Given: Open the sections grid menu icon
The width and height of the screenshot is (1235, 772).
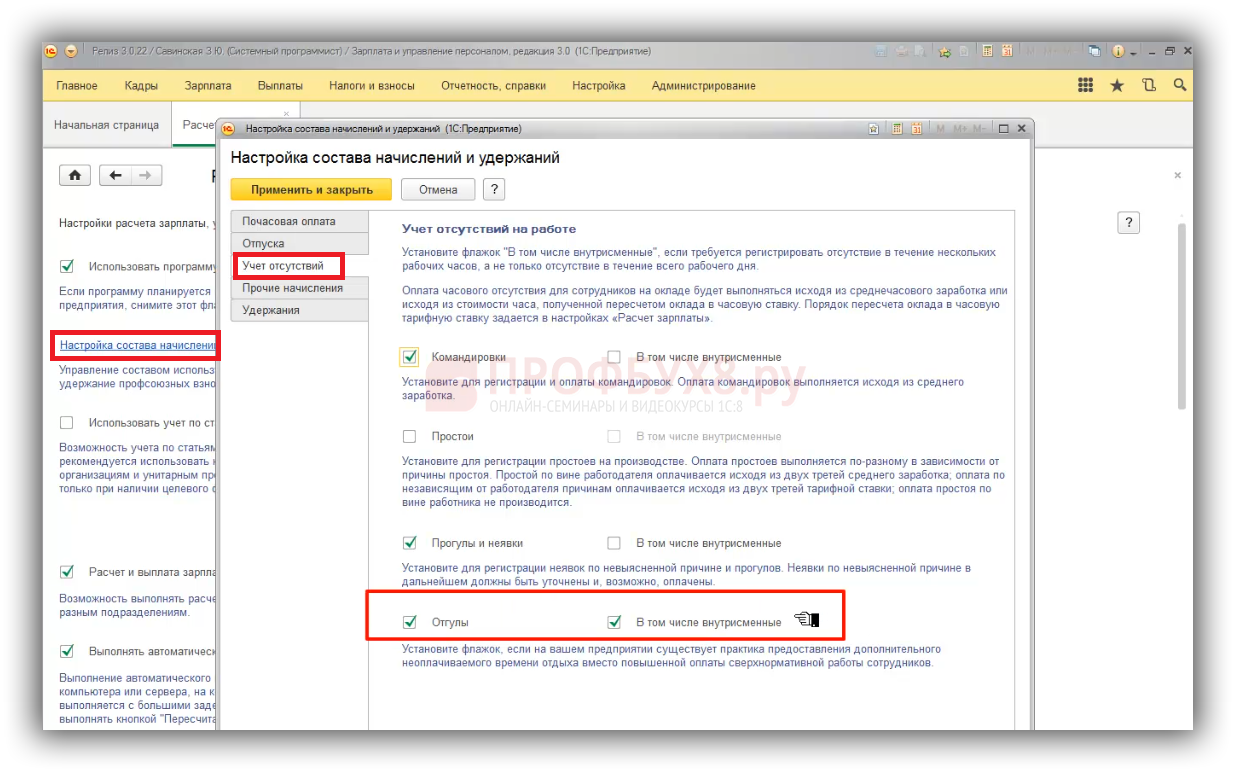Looking at the screenshot, I should click(1085, 86).
